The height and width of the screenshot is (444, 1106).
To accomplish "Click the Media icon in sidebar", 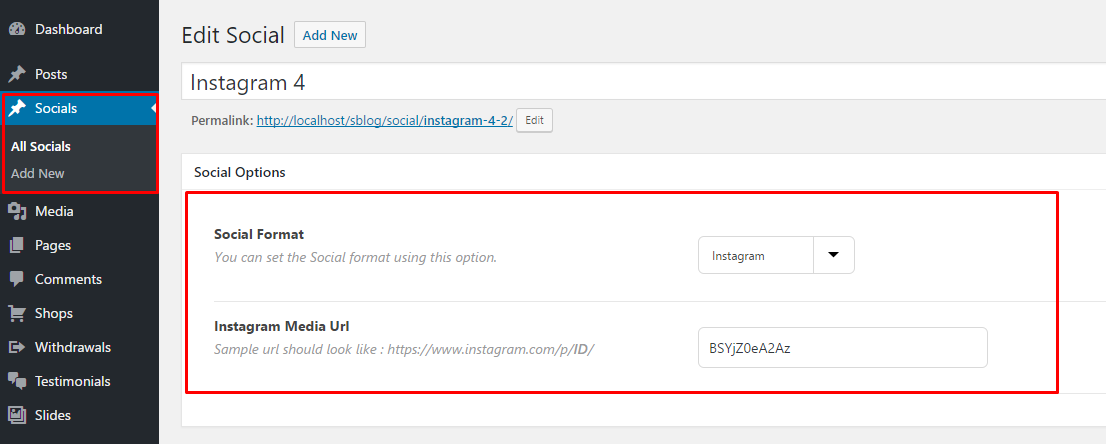I will point(17,211).
